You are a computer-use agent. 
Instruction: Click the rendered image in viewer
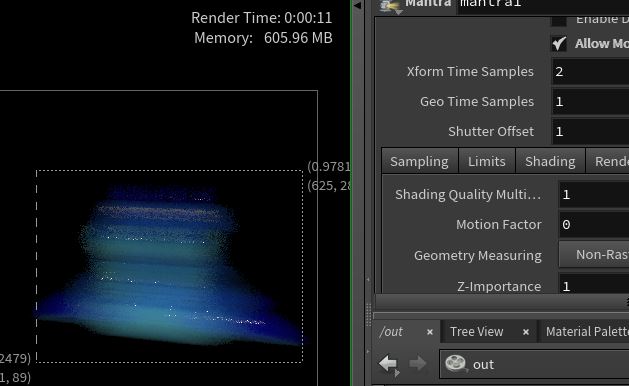pyautogui.click(x=169, y=266)
